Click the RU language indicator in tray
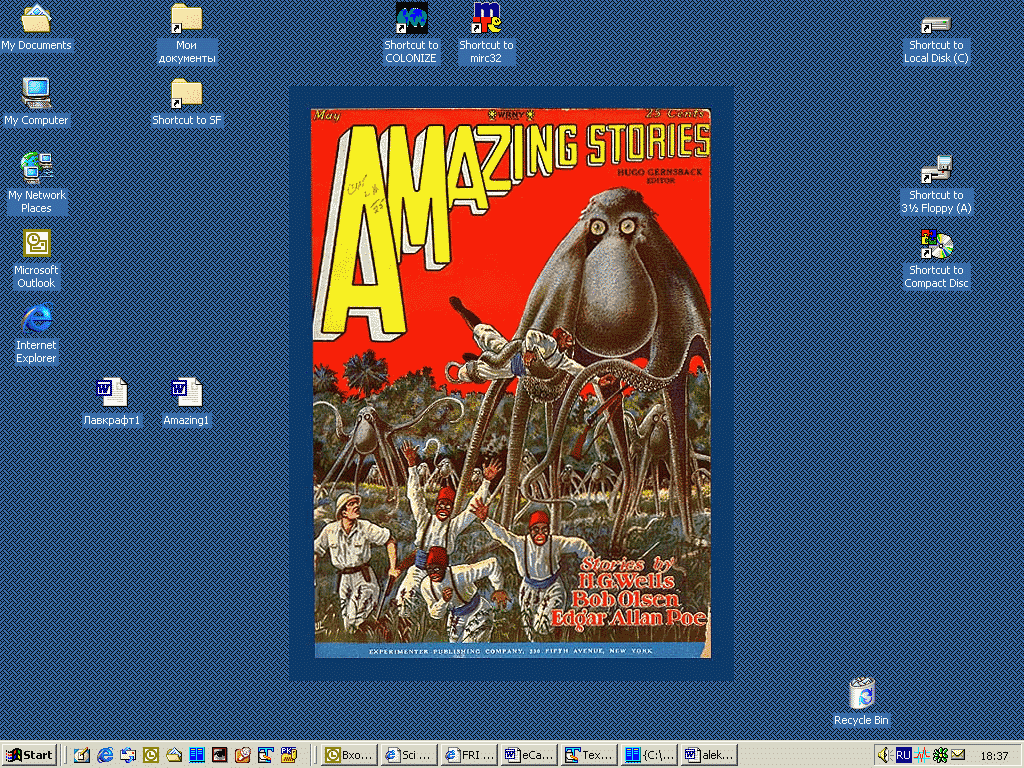1024x768 pixels. coord(903,755)
